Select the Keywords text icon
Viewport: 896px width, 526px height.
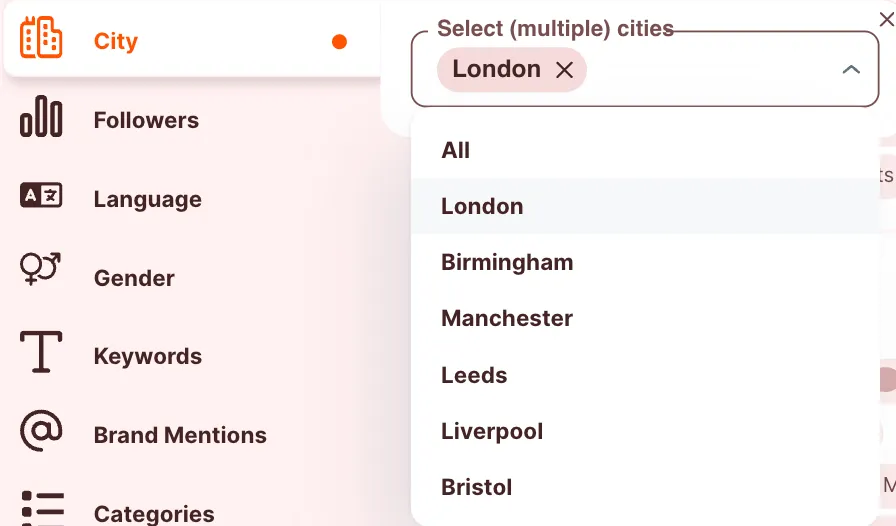pyautogui.click(x=41, y=352)
